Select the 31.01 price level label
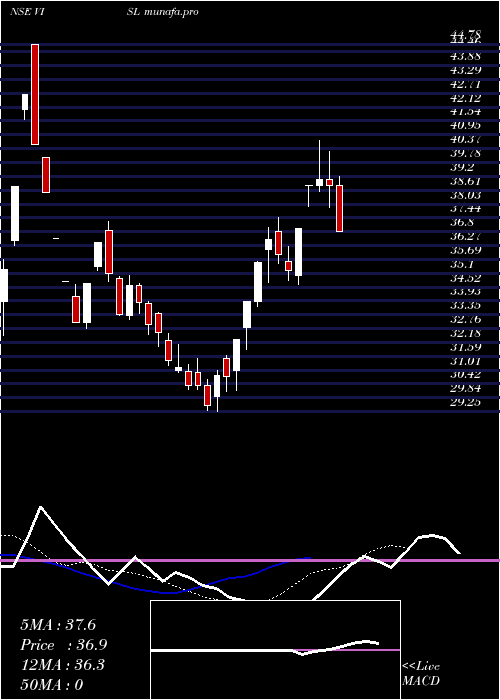Viewport: 500px width, 700px height. [x=465, y=361]
